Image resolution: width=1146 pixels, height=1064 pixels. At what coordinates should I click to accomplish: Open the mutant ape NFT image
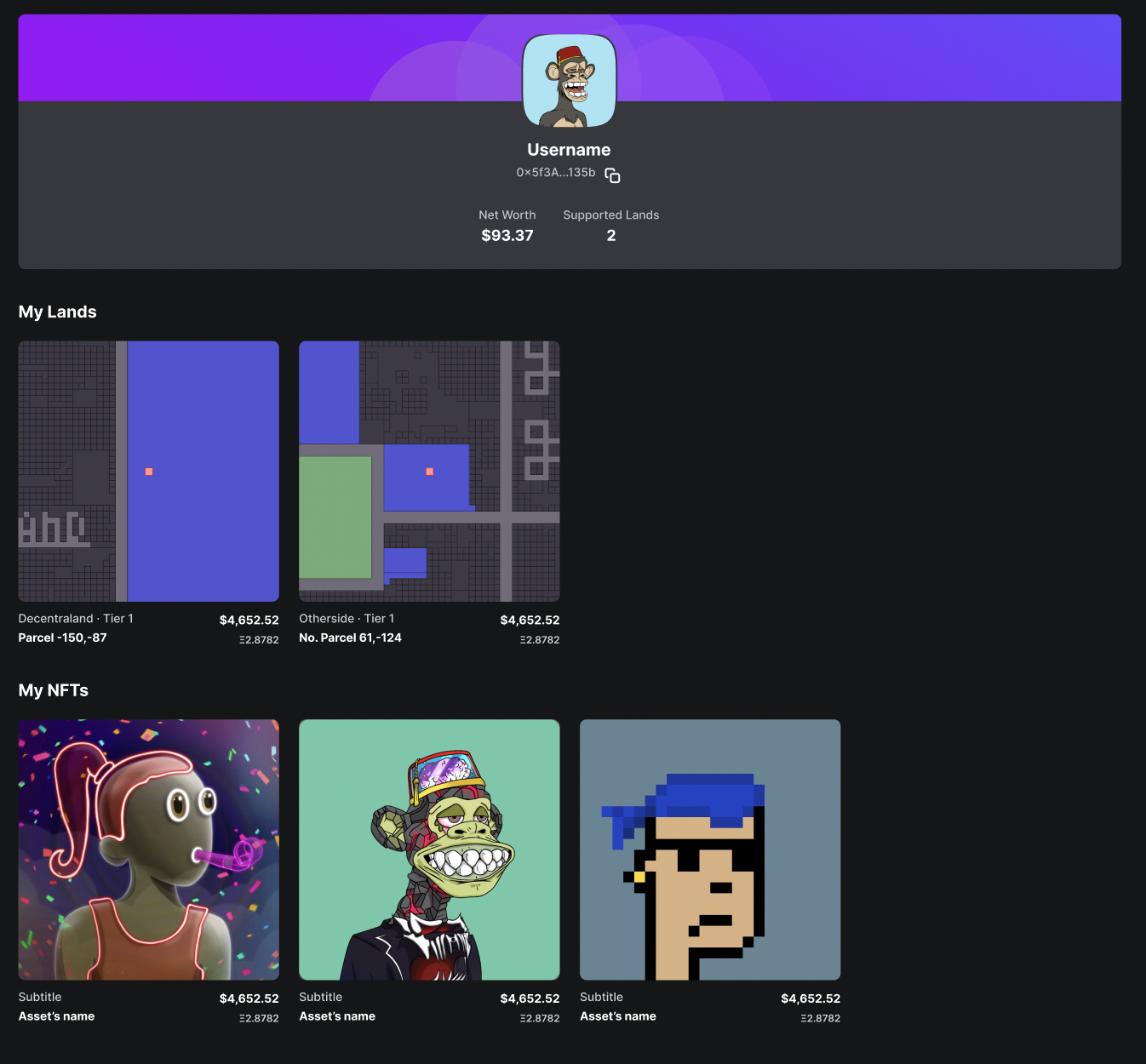[429, 849]
